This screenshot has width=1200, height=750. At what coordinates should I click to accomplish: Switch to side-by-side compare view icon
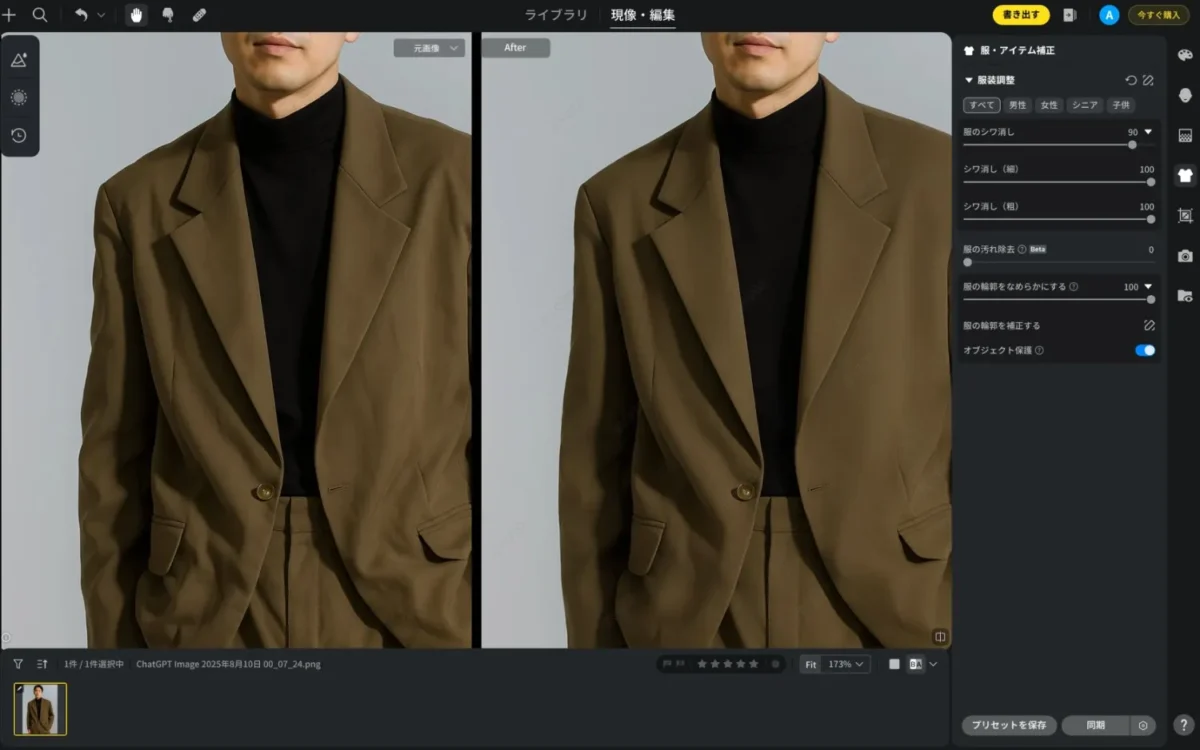916,664
